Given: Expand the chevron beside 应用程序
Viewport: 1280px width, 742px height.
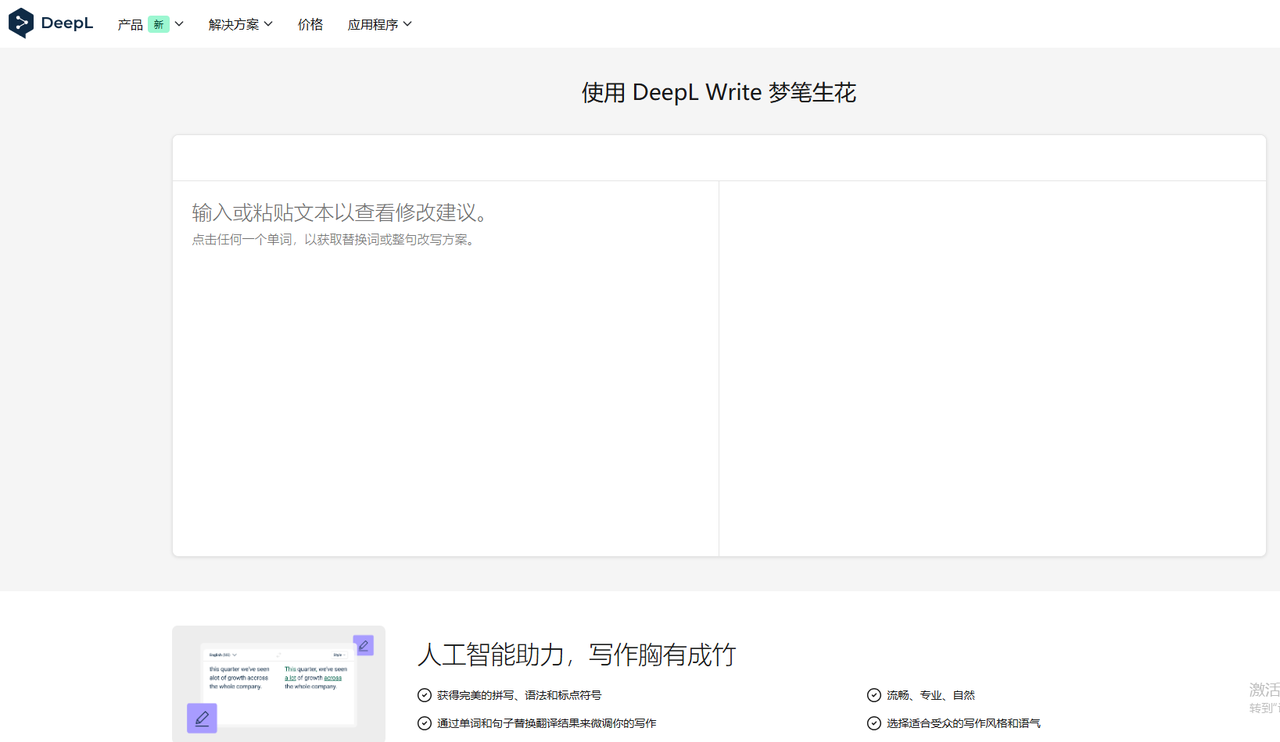Looking at the screenshot, I should click(407, 24).
